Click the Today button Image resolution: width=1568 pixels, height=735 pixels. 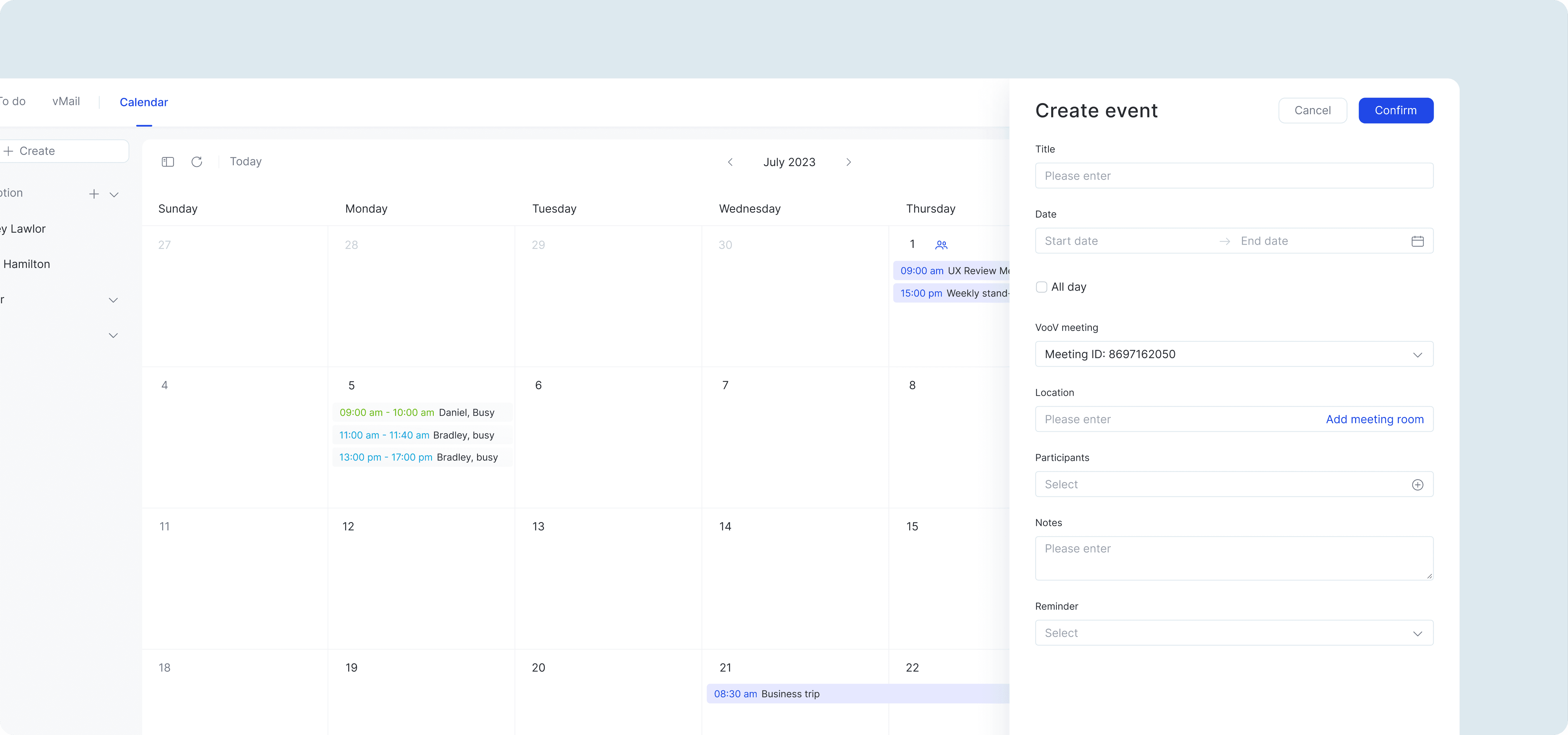coord(245,161)
